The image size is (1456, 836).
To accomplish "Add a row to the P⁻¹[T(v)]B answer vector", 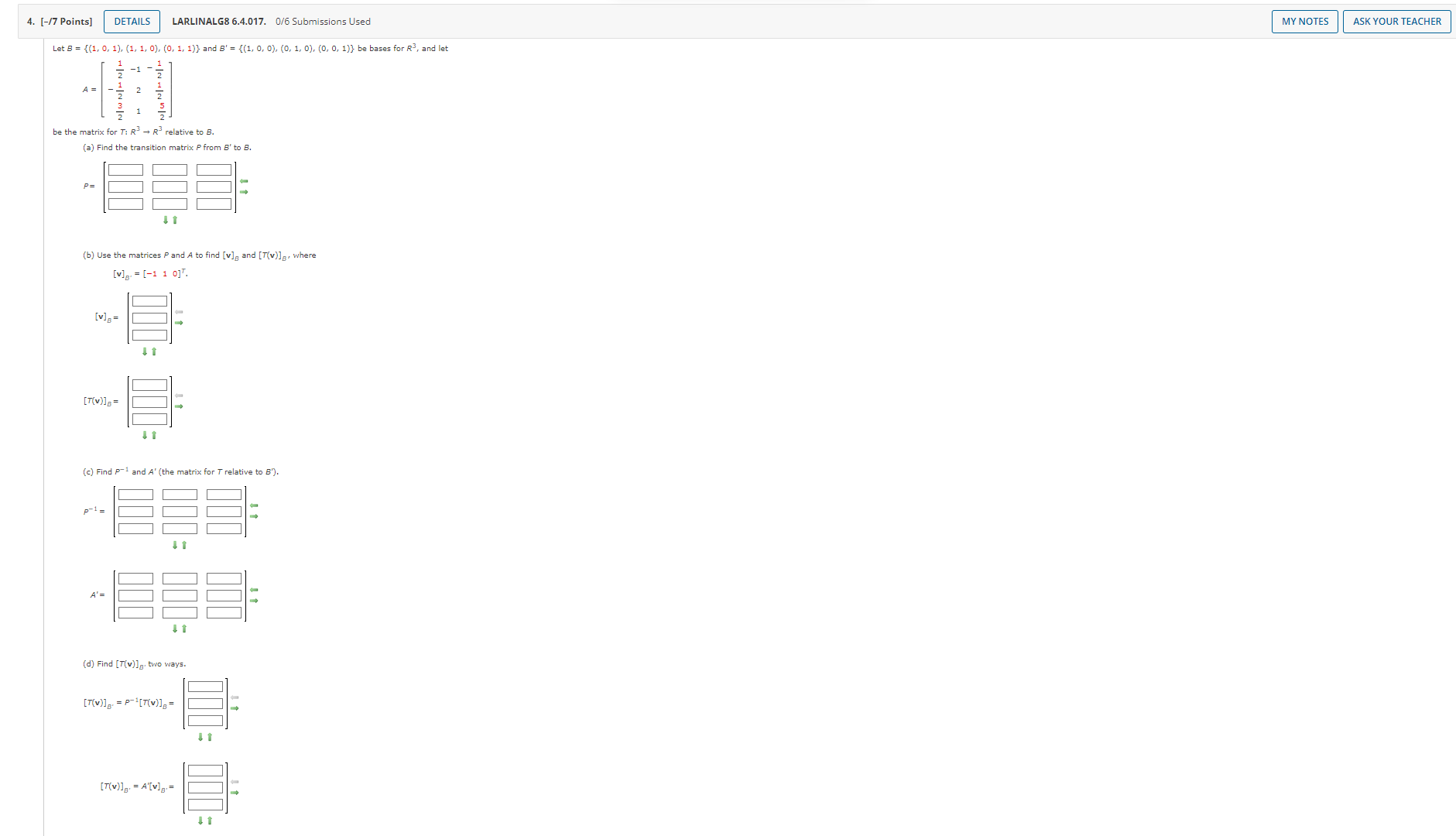I will pos(201,737).
